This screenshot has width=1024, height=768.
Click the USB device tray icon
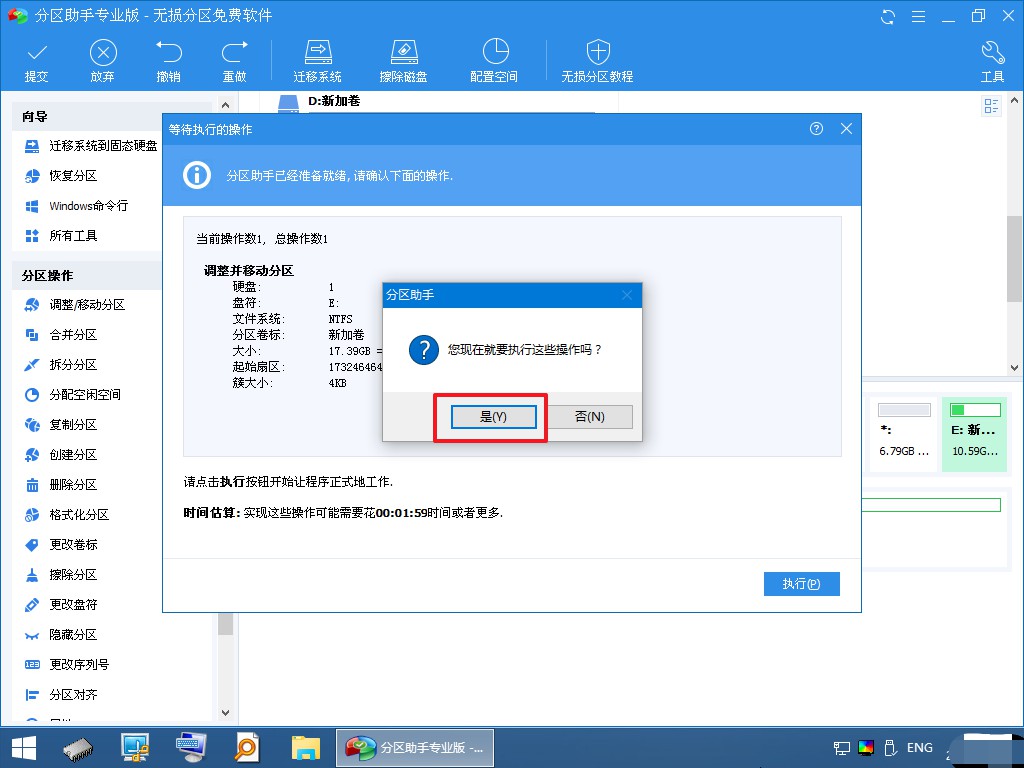coord(889,748)
